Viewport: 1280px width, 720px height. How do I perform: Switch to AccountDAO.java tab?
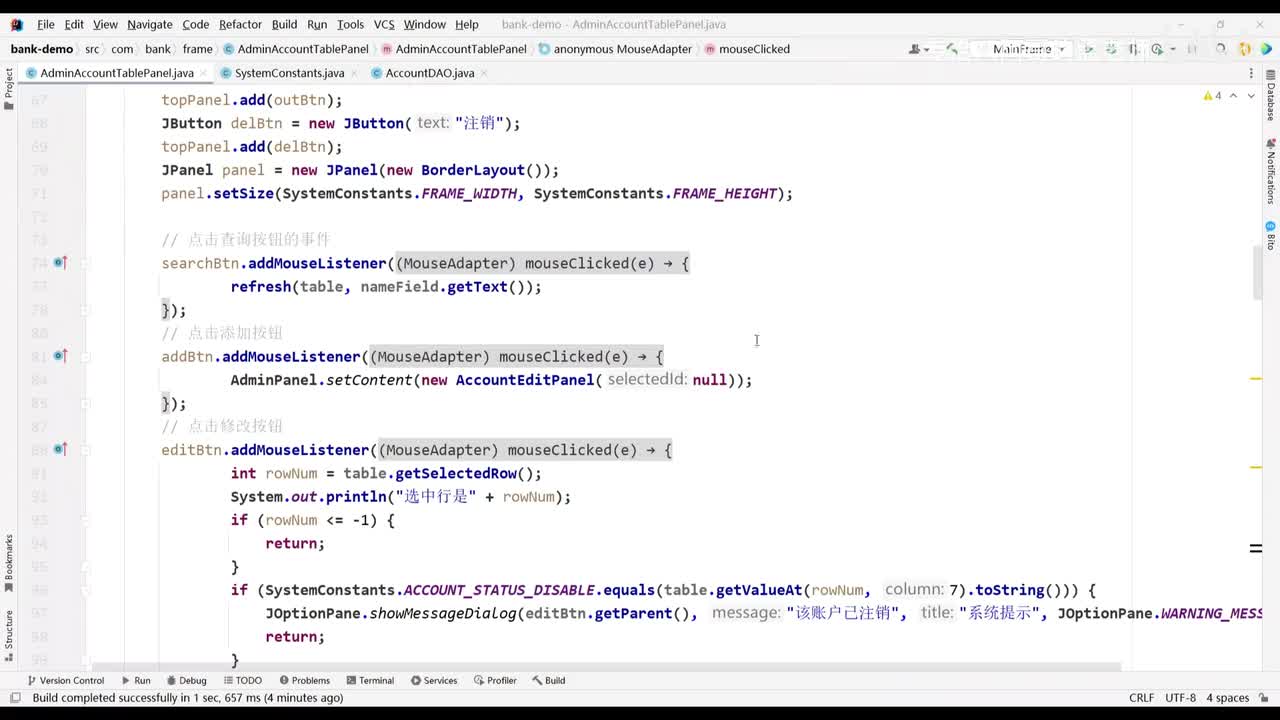(x=430, y=73)
